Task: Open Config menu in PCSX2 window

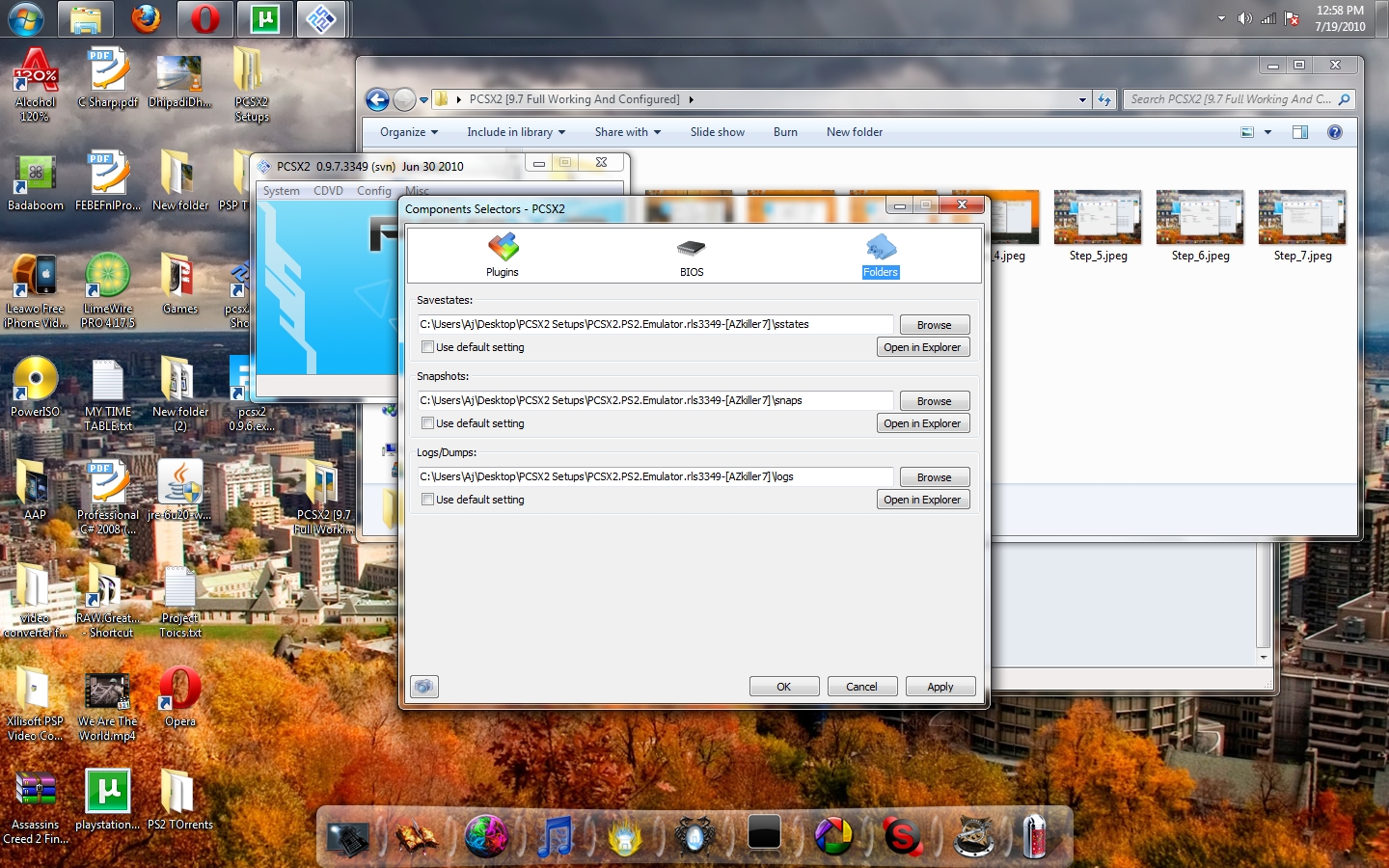Action: (374, 191)
